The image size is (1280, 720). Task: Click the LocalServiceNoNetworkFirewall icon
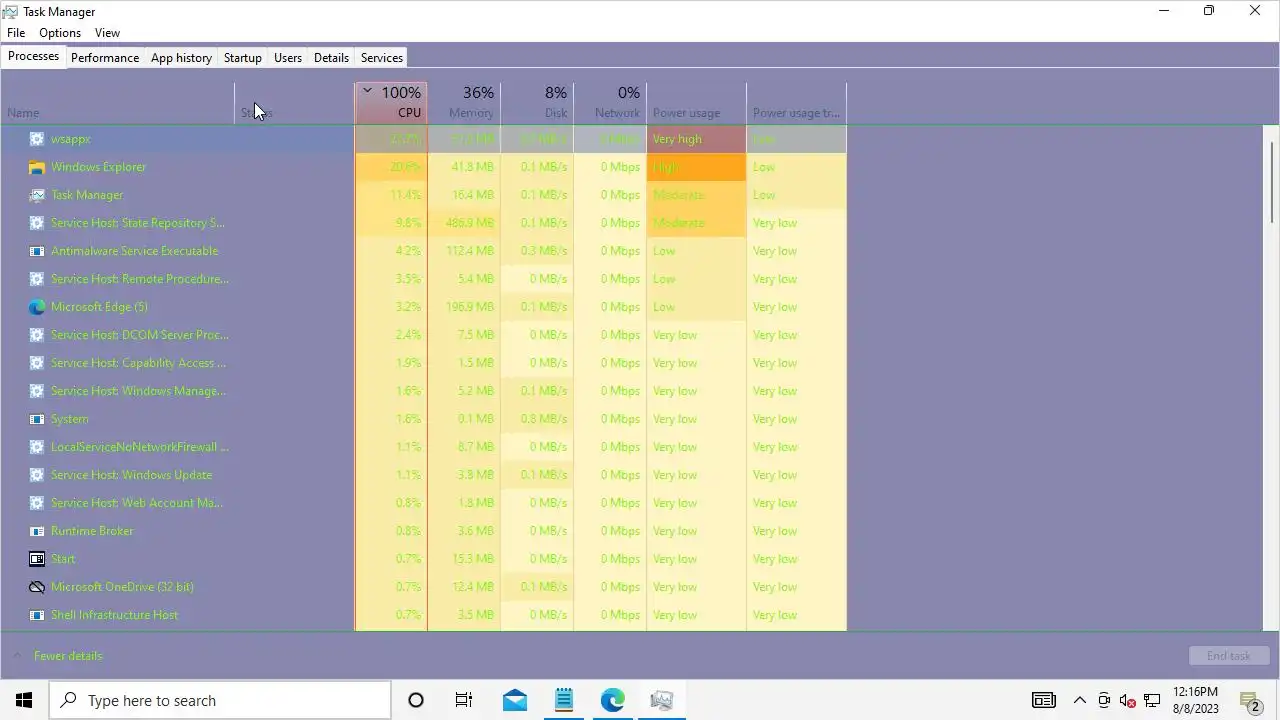(x=37, y=447)
